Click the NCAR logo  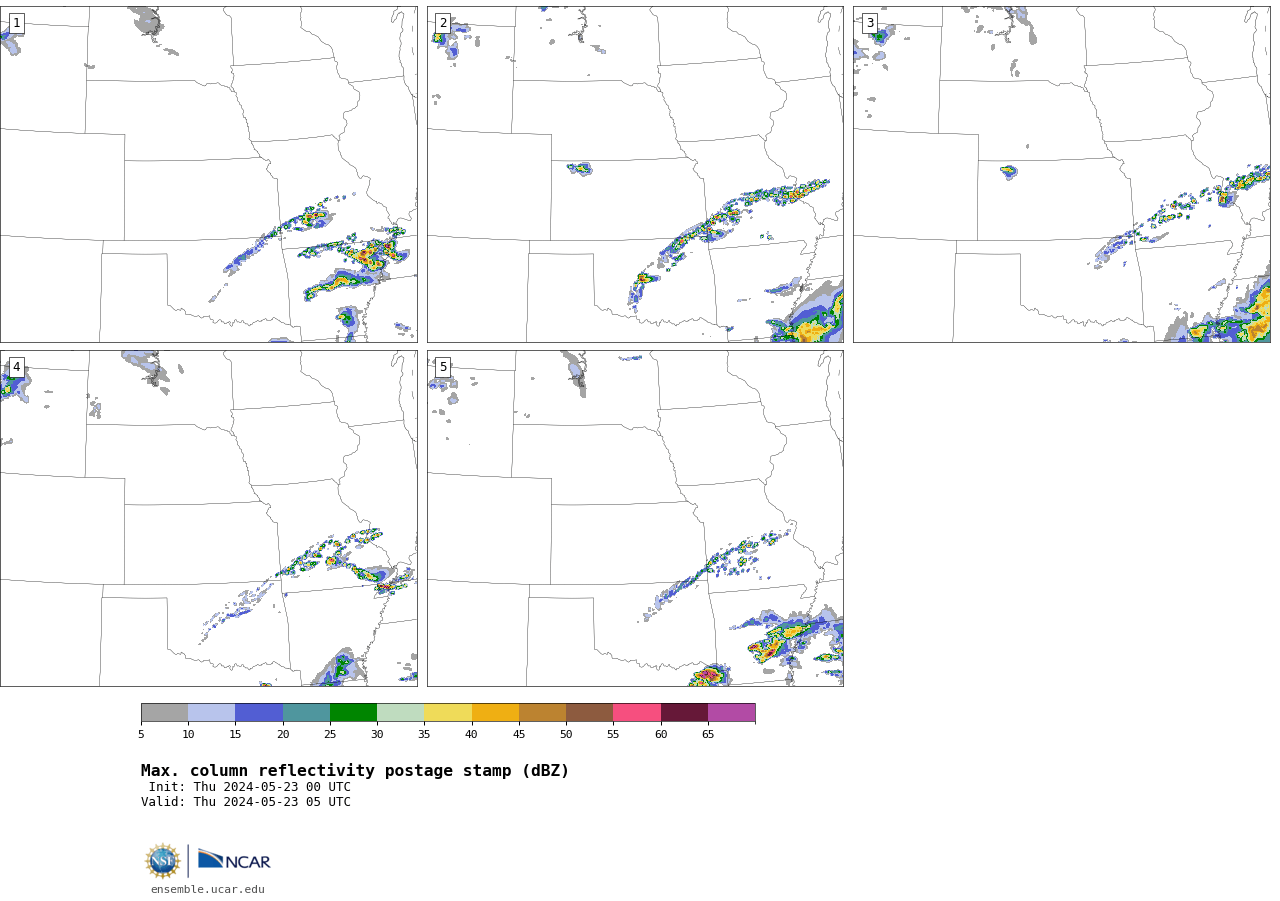[234, 860]
